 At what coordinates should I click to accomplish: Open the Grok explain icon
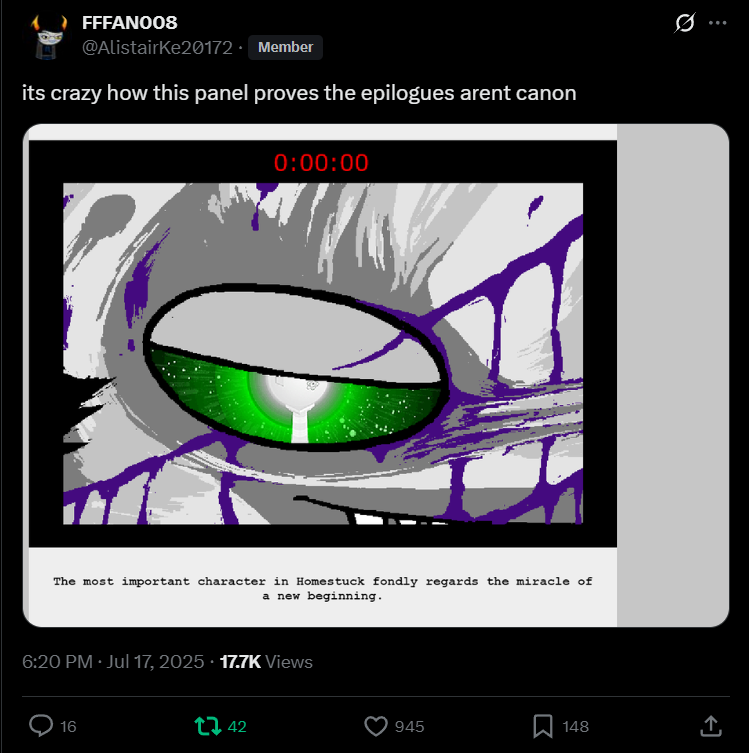click(x=684, y=23)
